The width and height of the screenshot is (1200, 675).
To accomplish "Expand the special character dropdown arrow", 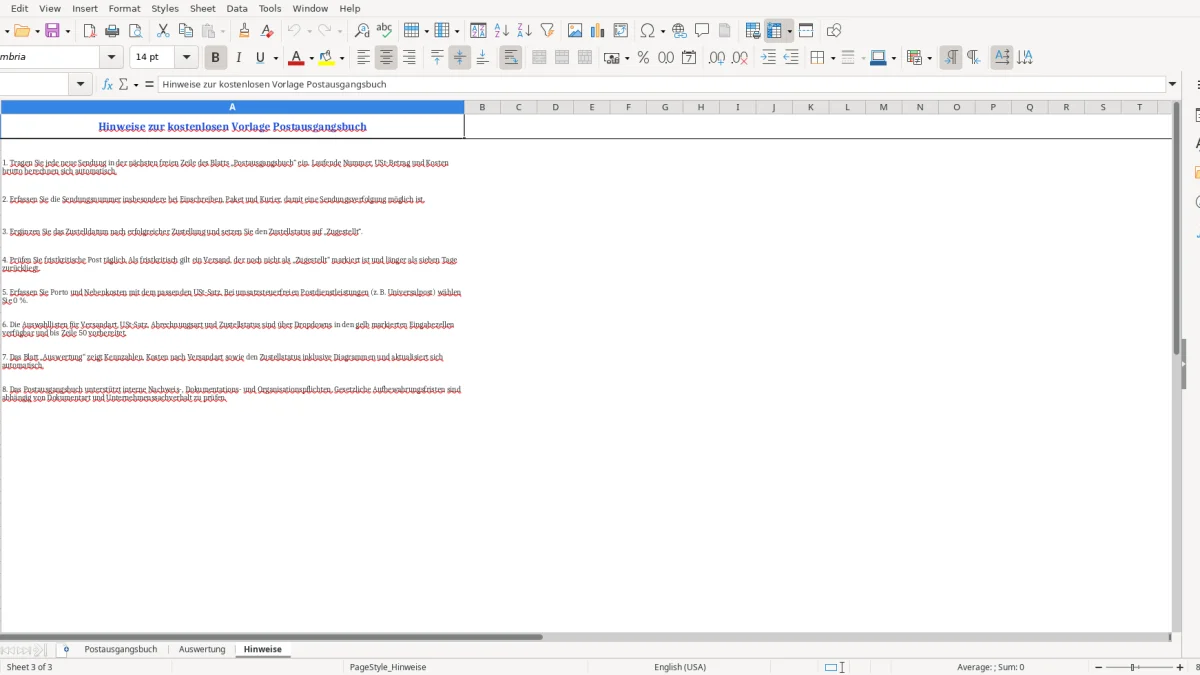I will [662, 31].
